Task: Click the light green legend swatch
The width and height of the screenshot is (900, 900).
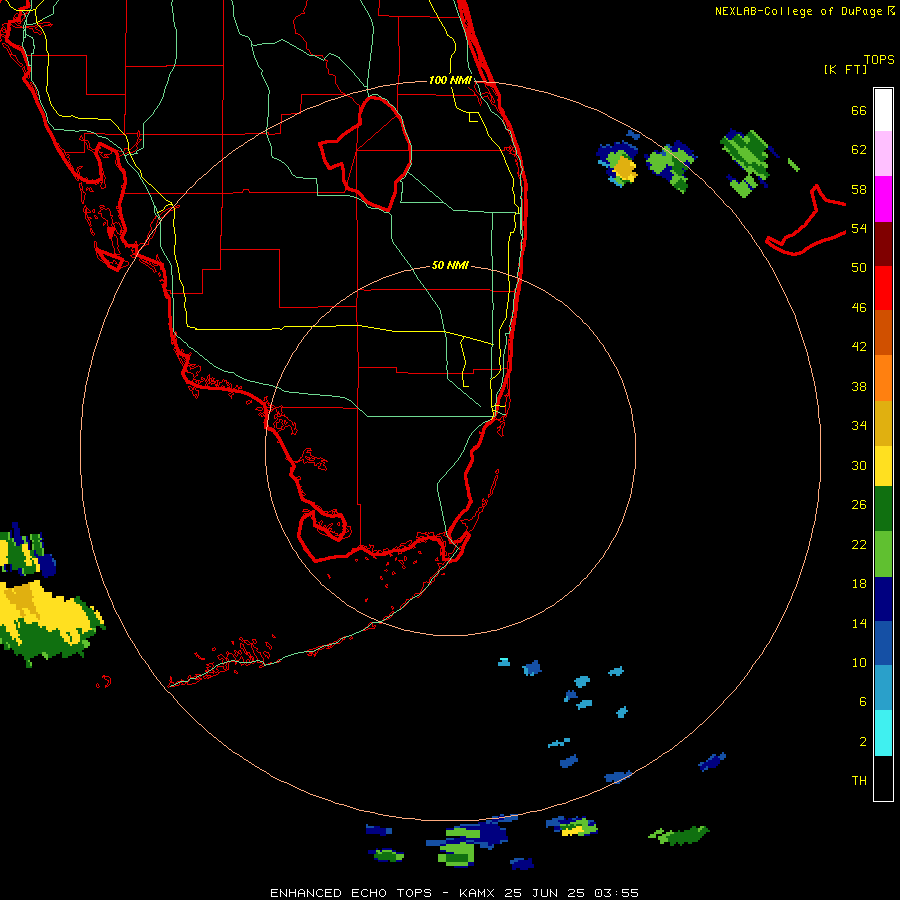Action: [x=883, y=554]
